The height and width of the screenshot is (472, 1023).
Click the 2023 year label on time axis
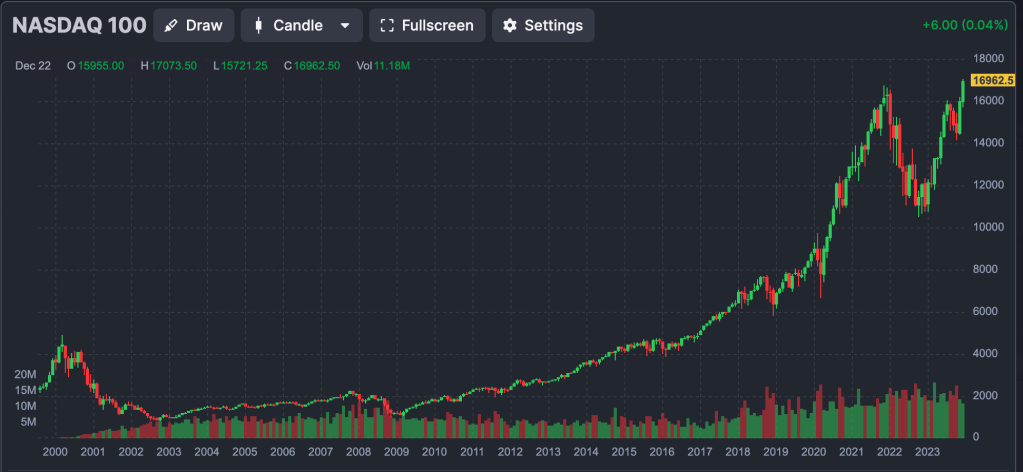pyautogui.click(x=929, y=453)
